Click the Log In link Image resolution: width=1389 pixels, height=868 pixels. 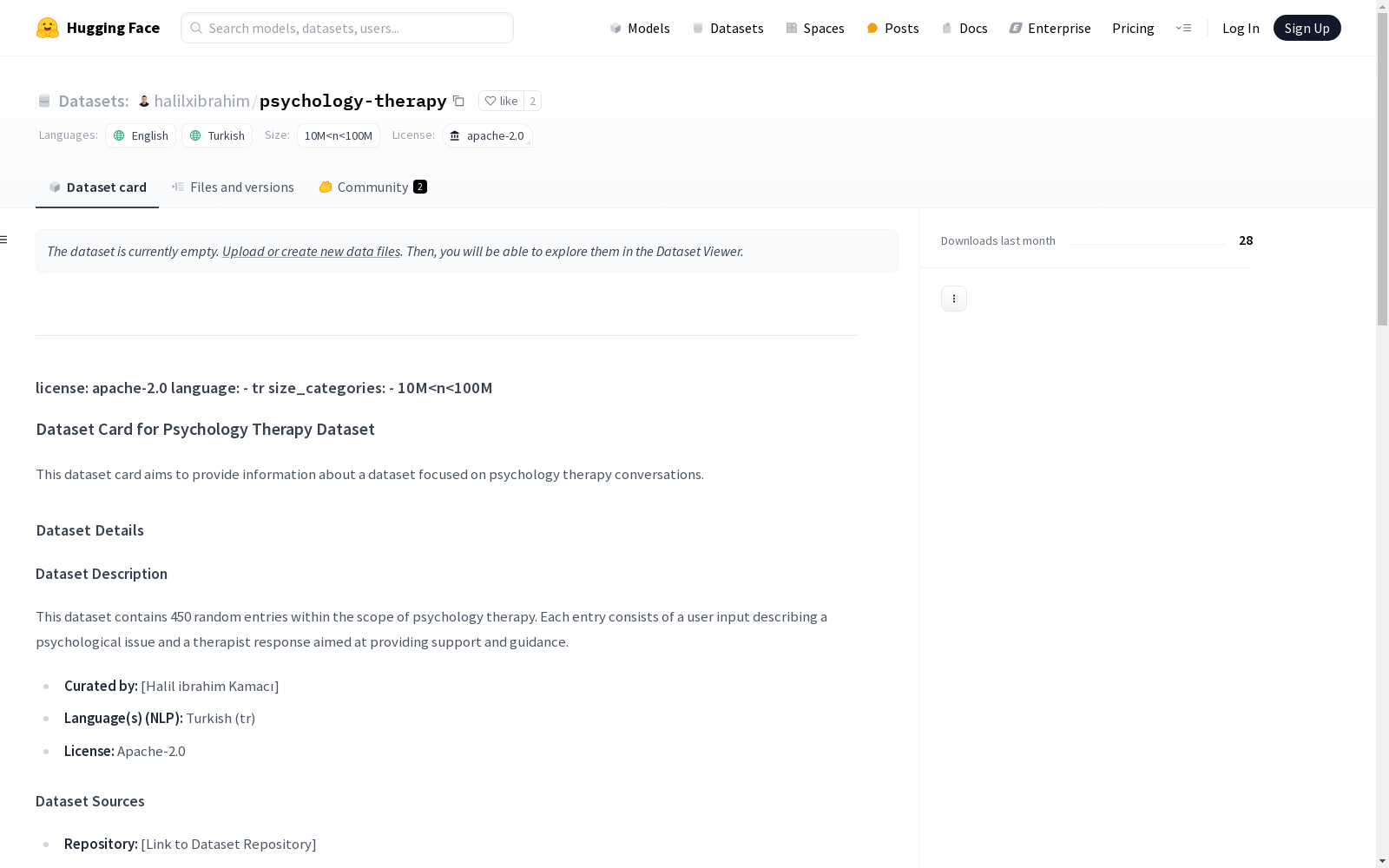click(x=1241, y=28)
